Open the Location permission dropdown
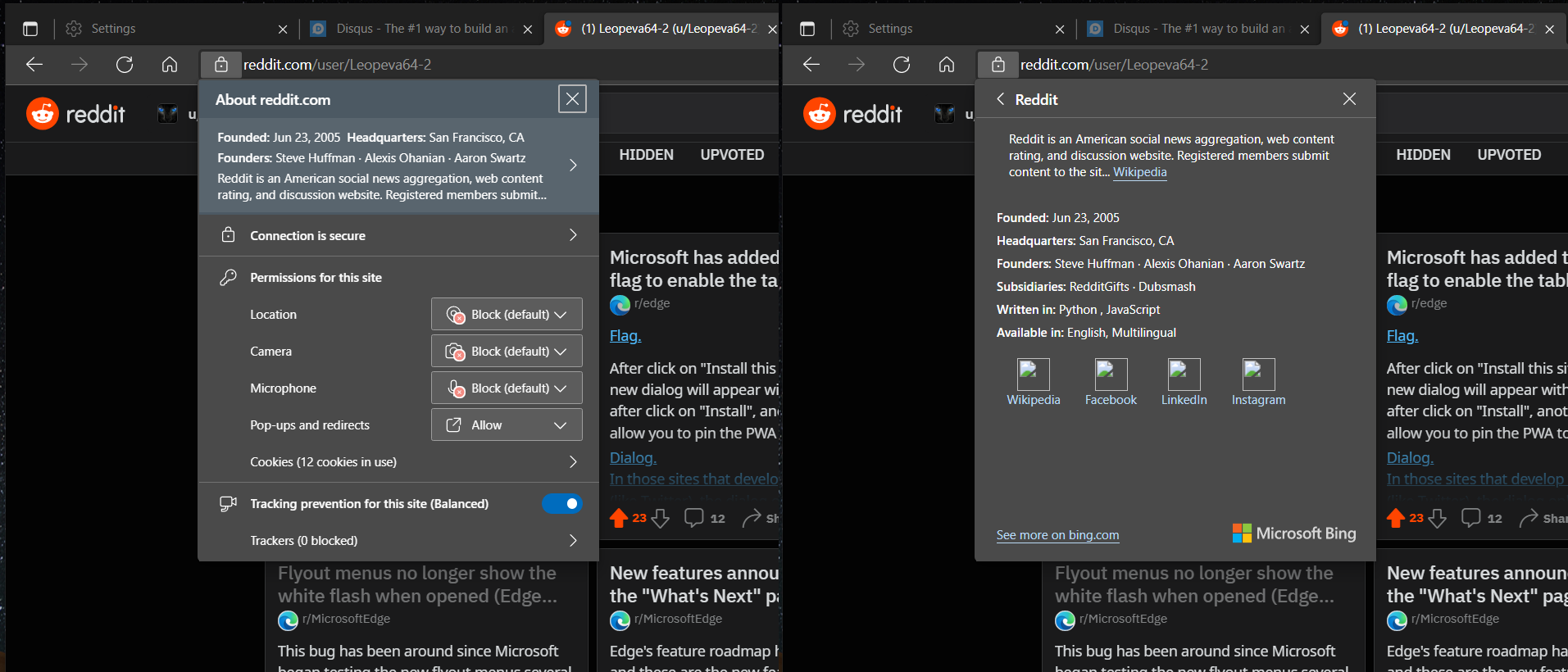The height and width of the screenshot is (672, 1568). [x=507, y=315]
